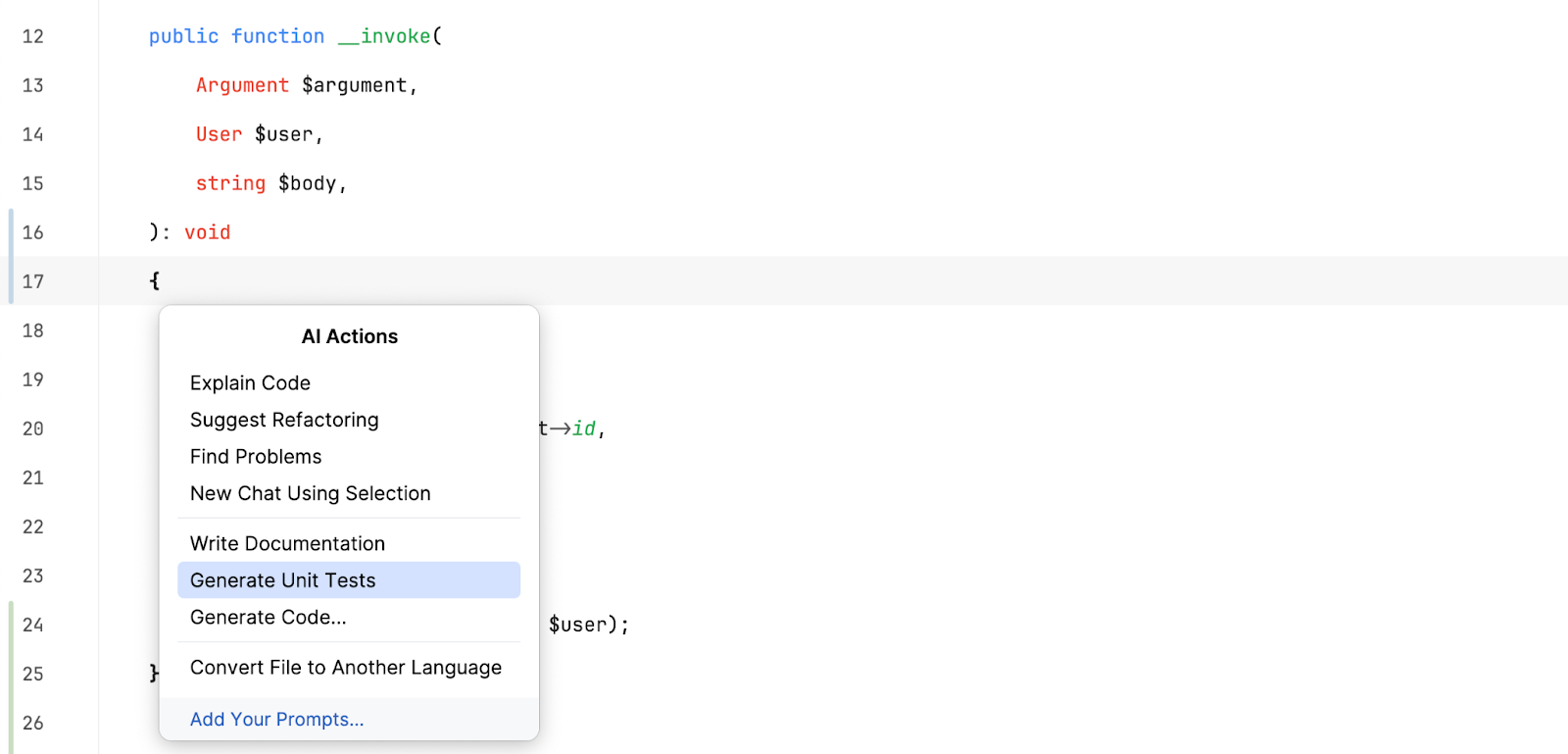Click the User type hint

(x=219, y=134)
